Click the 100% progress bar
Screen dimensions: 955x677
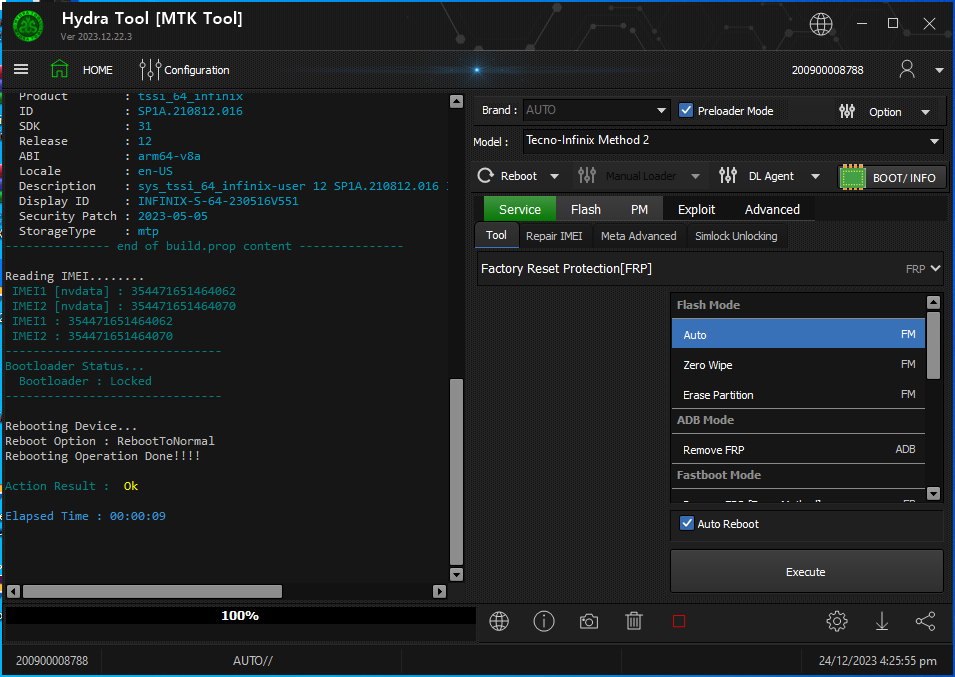240,616
